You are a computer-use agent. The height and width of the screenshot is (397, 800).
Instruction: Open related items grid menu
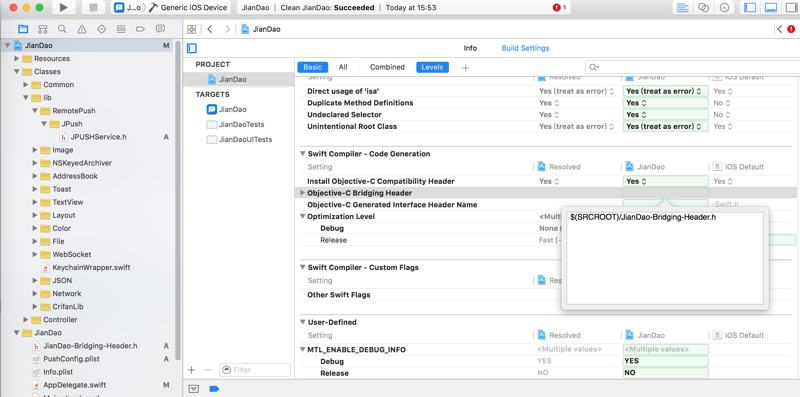(192, 29)
